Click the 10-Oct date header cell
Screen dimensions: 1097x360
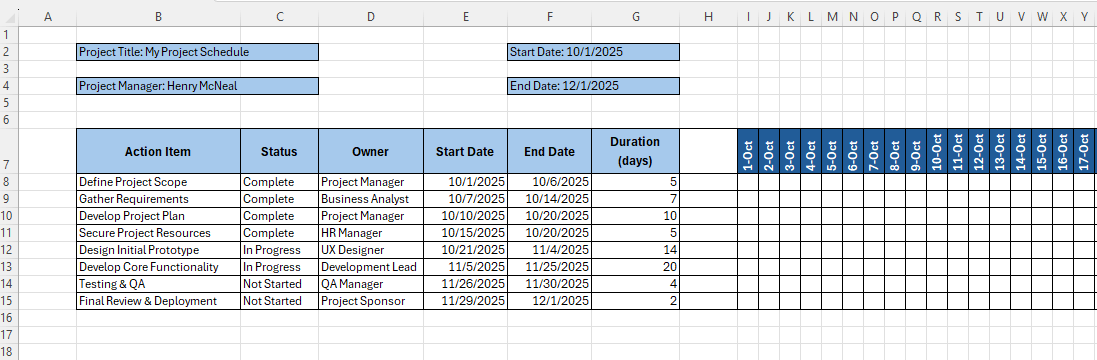click(x=937, y=151)
